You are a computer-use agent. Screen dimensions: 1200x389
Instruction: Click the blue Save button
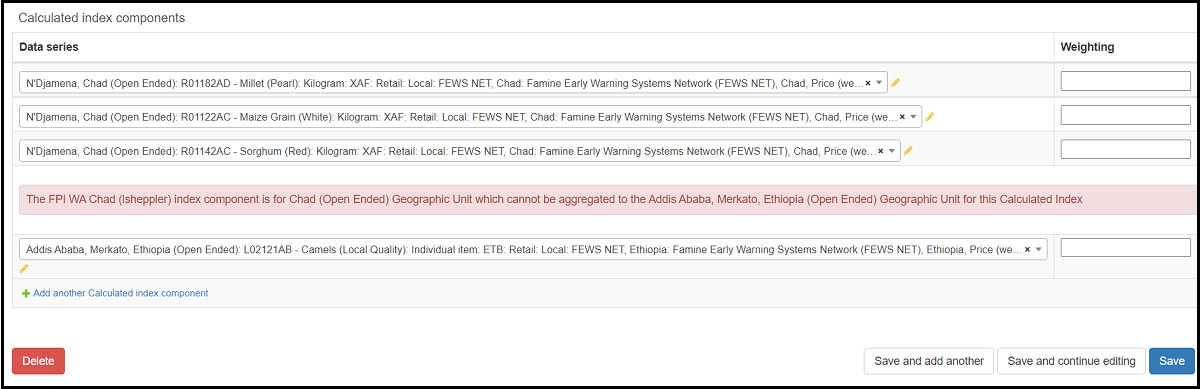point(1171,361)
